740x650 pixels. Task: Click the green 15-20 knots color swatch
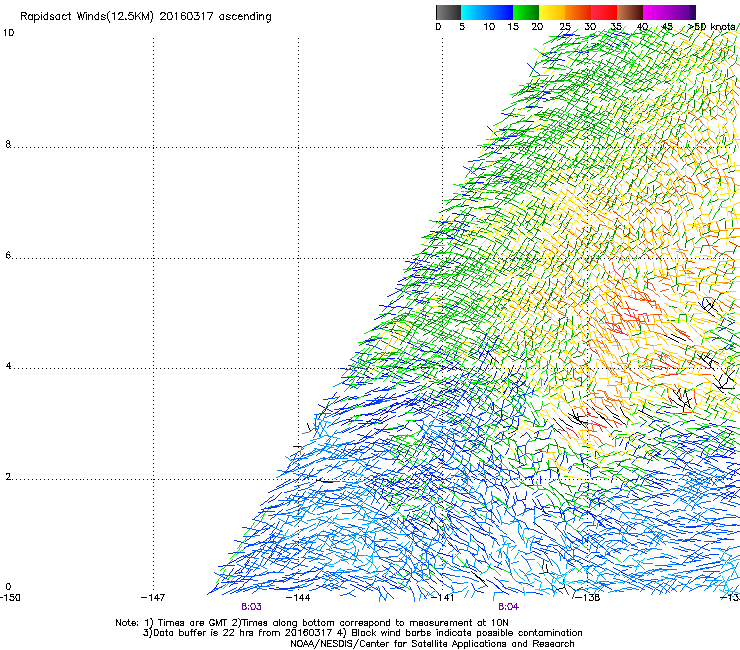coord(526,12)
